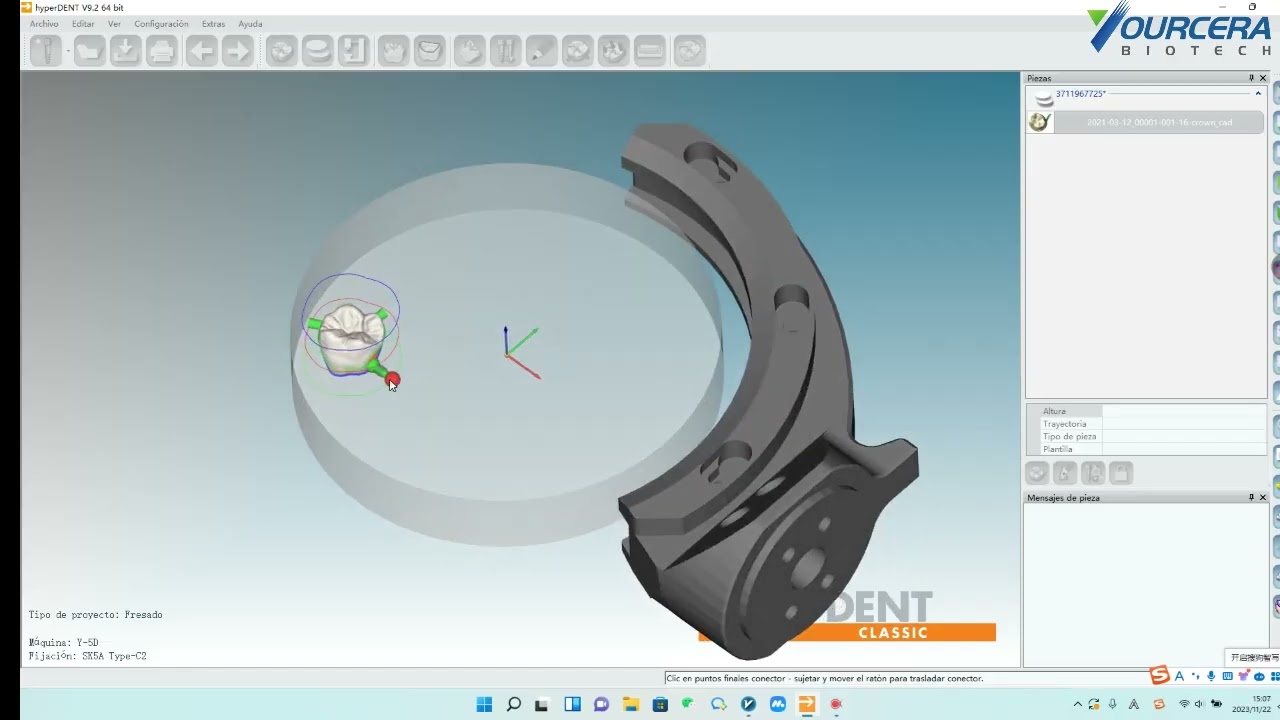Open Microsoft Store from the taskbar
This screenshot has height=720, width=1280.
tap(660, 704)
